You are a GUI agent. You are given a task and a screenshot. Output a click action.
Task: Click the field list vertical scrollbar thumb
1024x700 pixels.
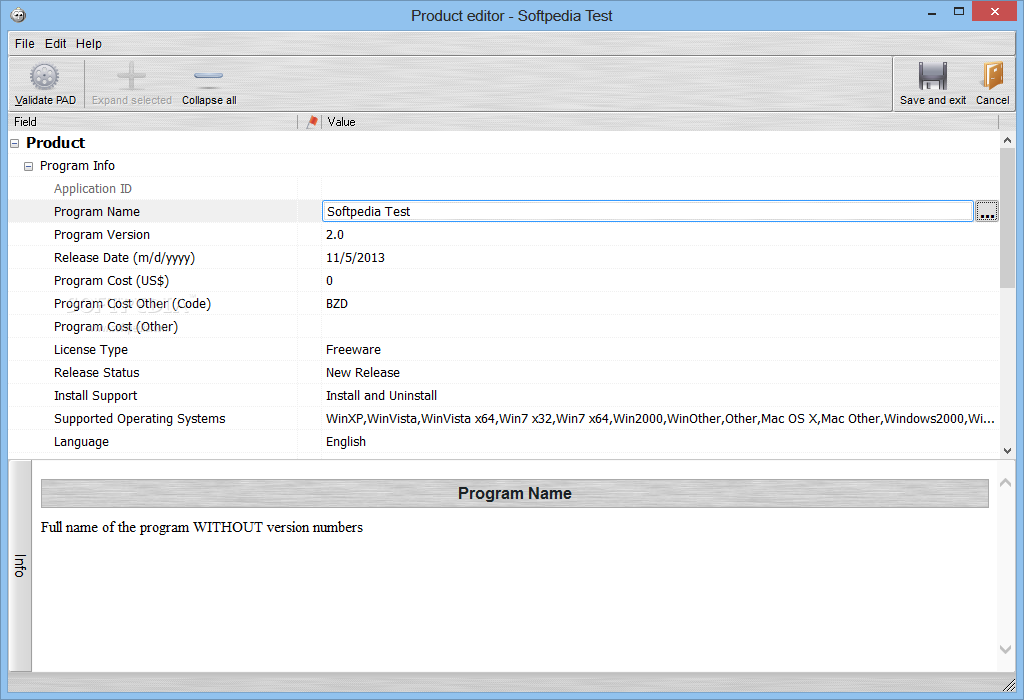(1007, 217)
